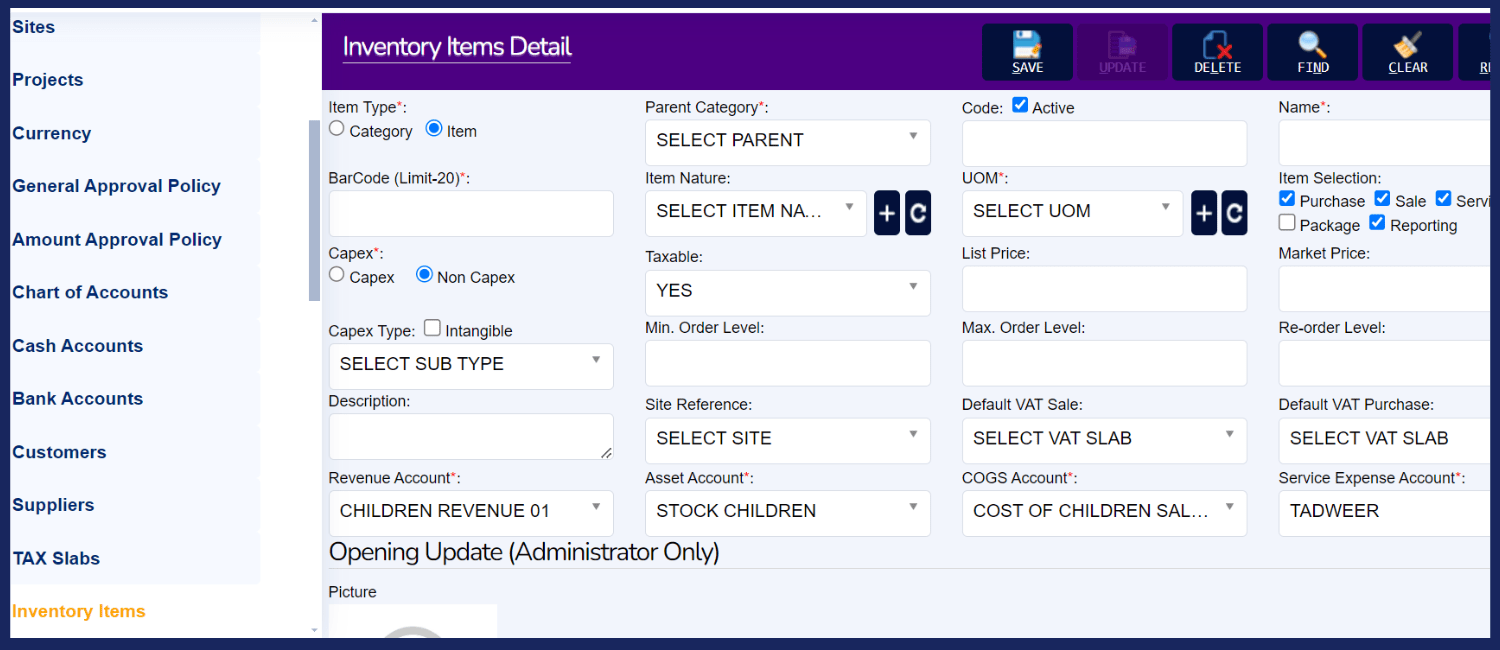This screenshot has height=650, width=1500.
Task: Open the Parent Category dropdown
Action: (x=787, y=141)
